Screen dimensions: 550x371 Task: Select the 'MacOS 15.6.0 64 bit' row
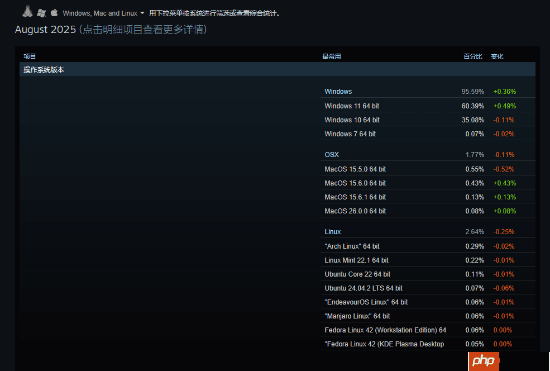(428, 183)
